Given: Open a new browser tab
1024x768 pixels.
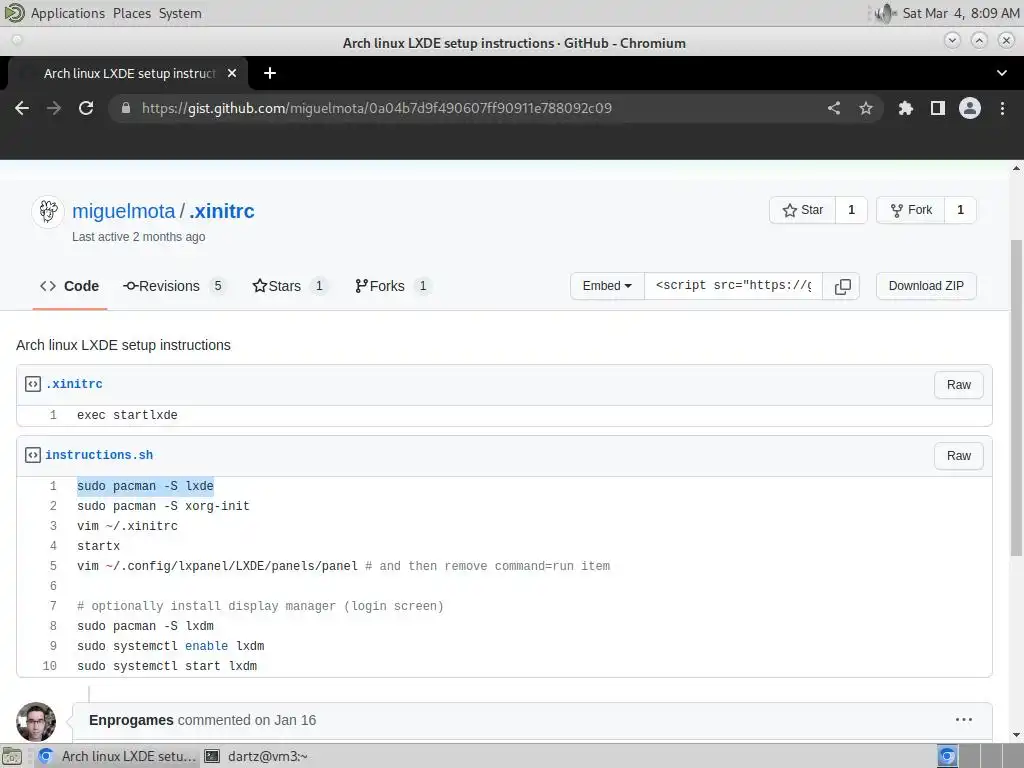Looking at the screenshot, I should pyautogui.click(x=270, y=73).
